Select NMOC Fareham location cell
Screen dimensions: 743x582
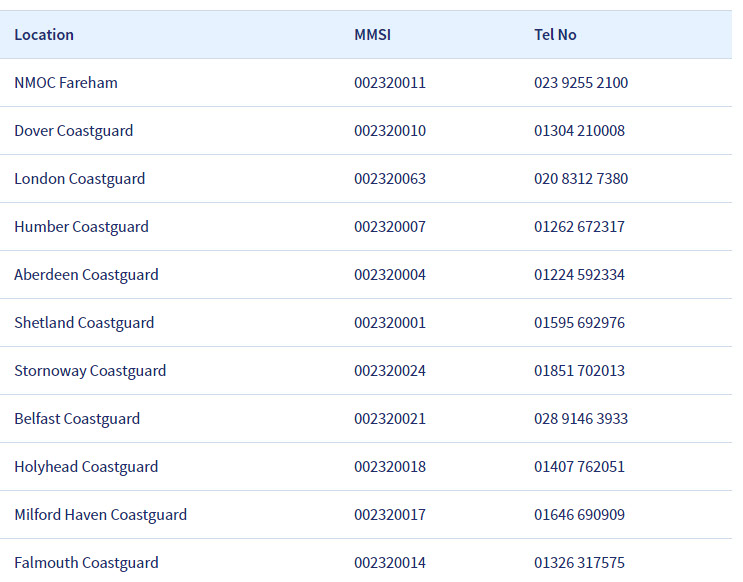[66, 83]
